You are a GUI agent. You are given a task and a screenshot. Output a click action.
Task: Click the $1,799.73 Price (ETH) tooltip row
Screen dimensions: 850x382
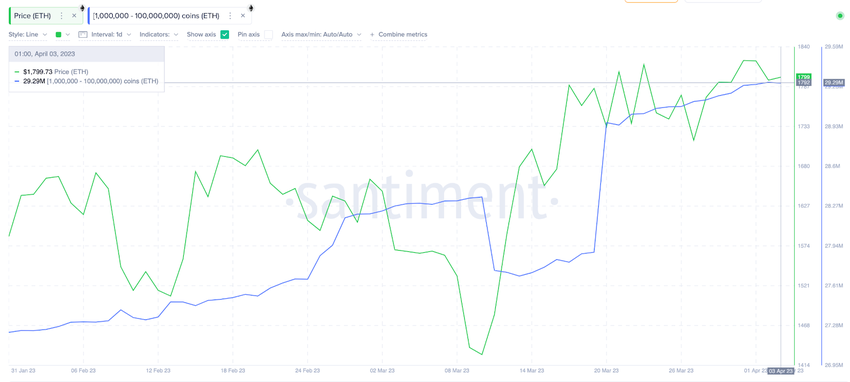pyautogui.click(x=51, y=72)
